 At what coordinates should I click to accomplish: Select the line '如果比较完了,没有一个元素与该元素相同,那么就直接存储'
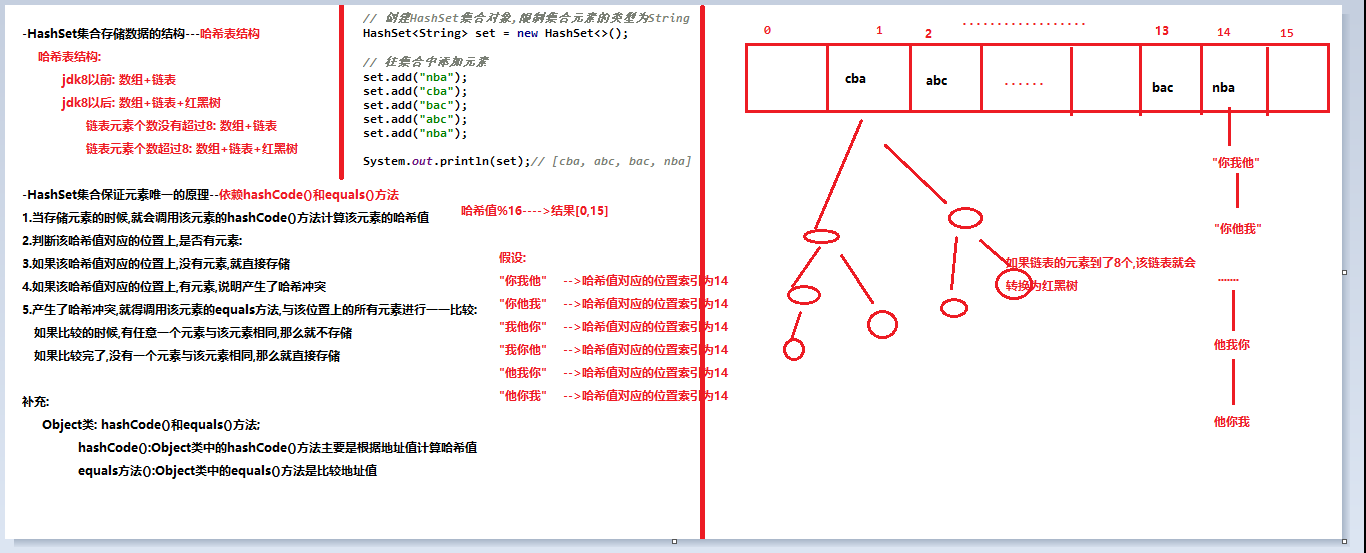coord(187,355)
